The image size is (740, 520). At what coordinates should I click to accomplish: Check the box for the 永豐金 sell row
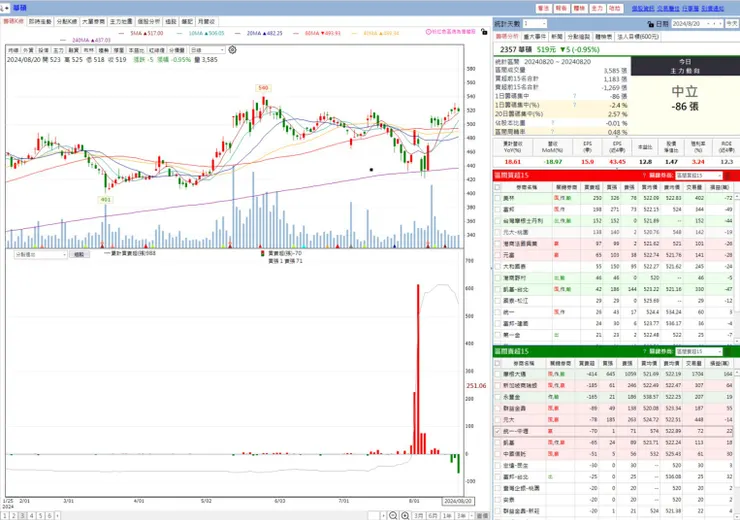coord(497,397)
